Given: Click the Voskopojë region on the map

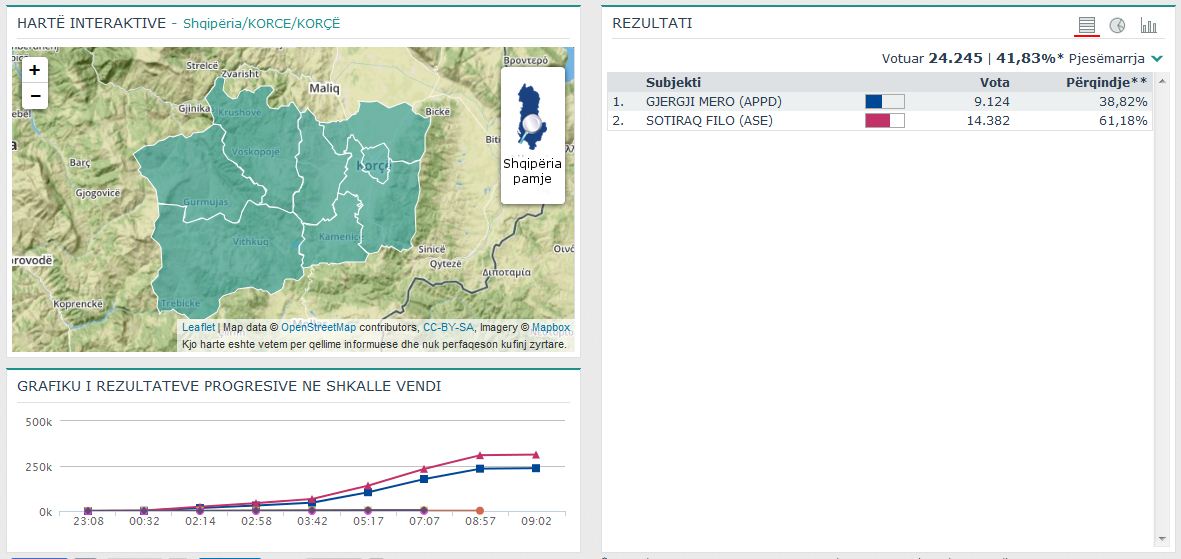Looking at the screenshot, I should [x=256, y=152].
